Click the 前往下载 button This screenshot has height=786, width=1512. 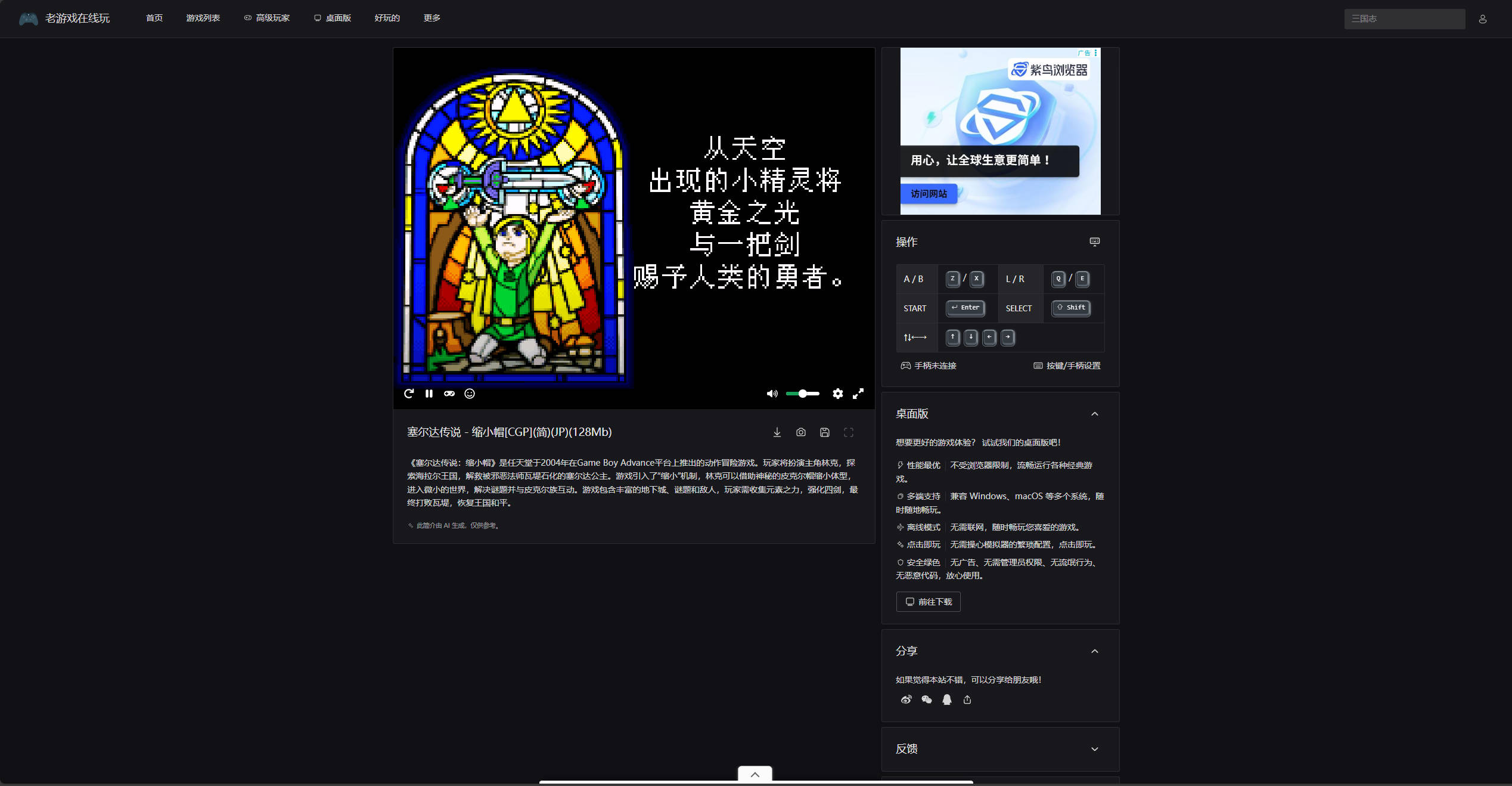point(929,602)
